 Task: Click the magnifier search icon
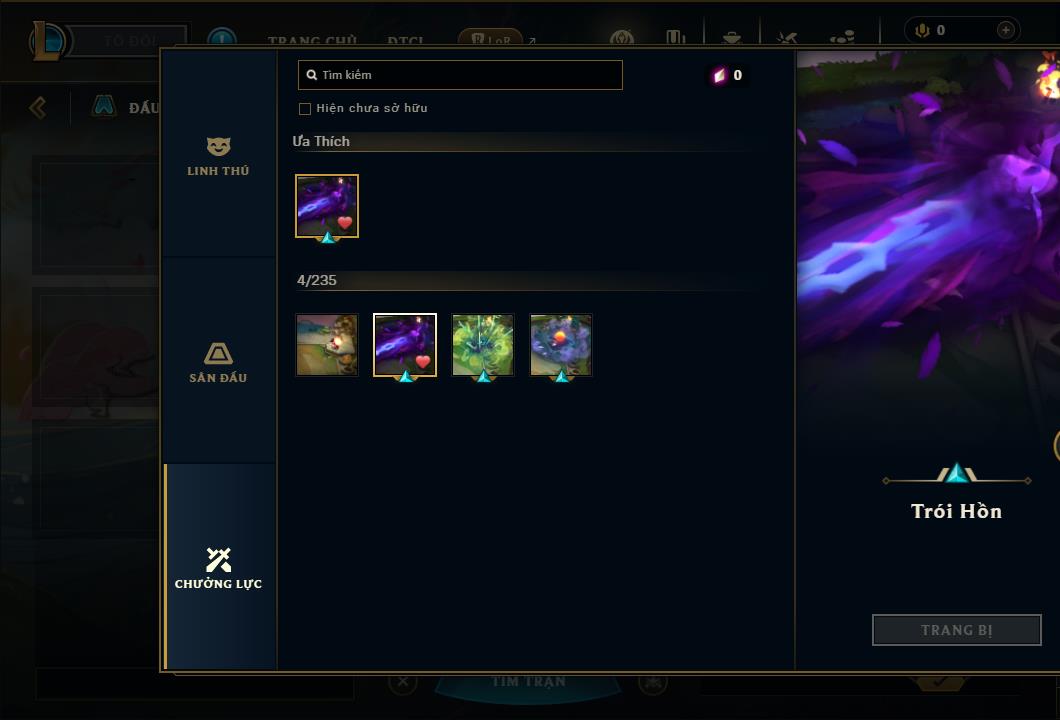coord(312,75)
